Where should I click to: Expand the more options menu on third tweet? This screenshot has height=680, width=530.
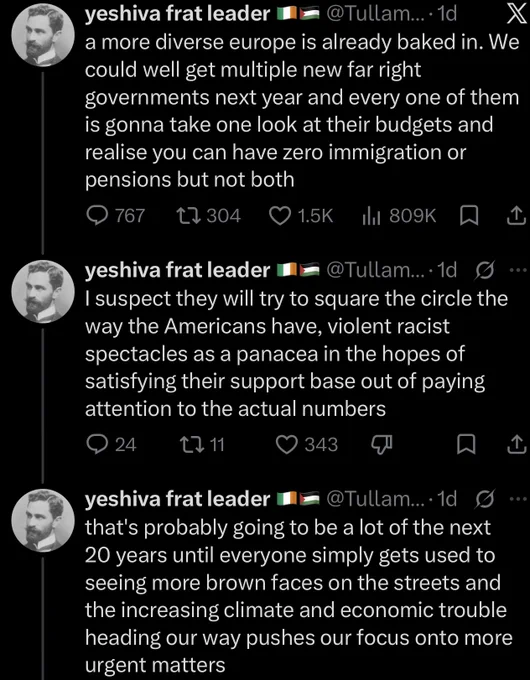pyautogui.click(x=517, y=500)
